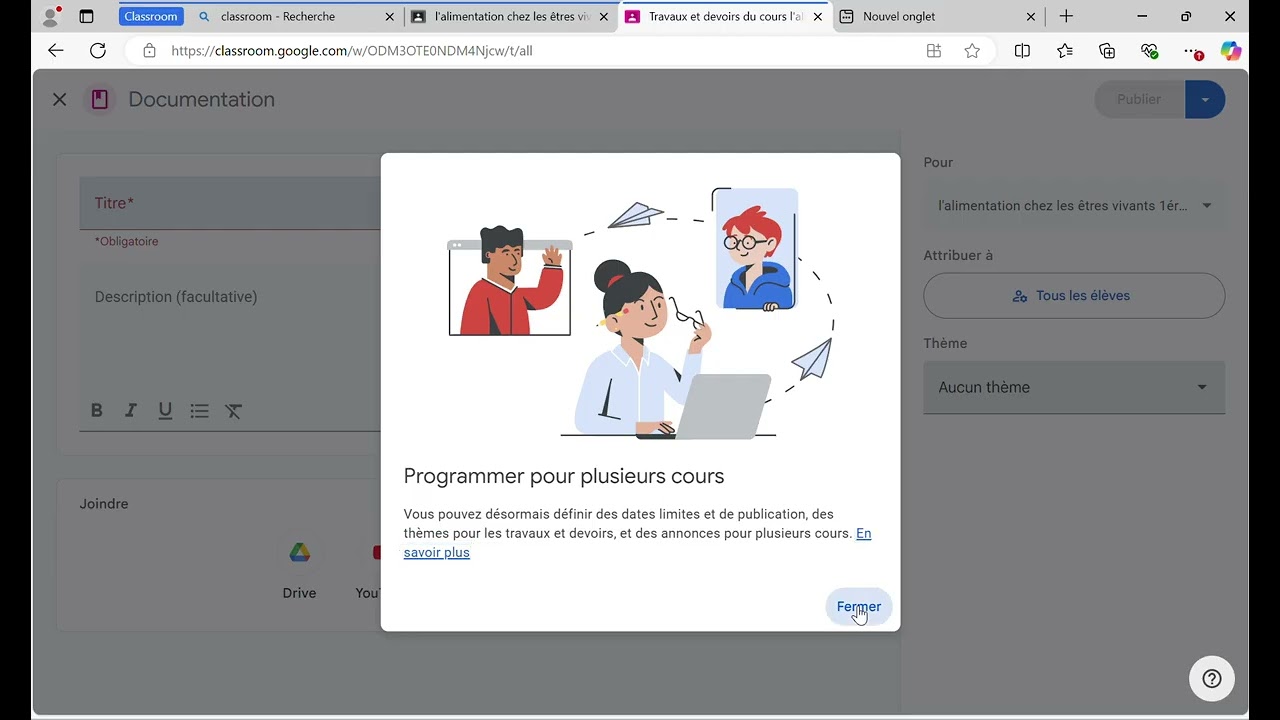
Task: Click the 'Programmer pour plusieurs cours' dialog heading
Action: (564, 476)
